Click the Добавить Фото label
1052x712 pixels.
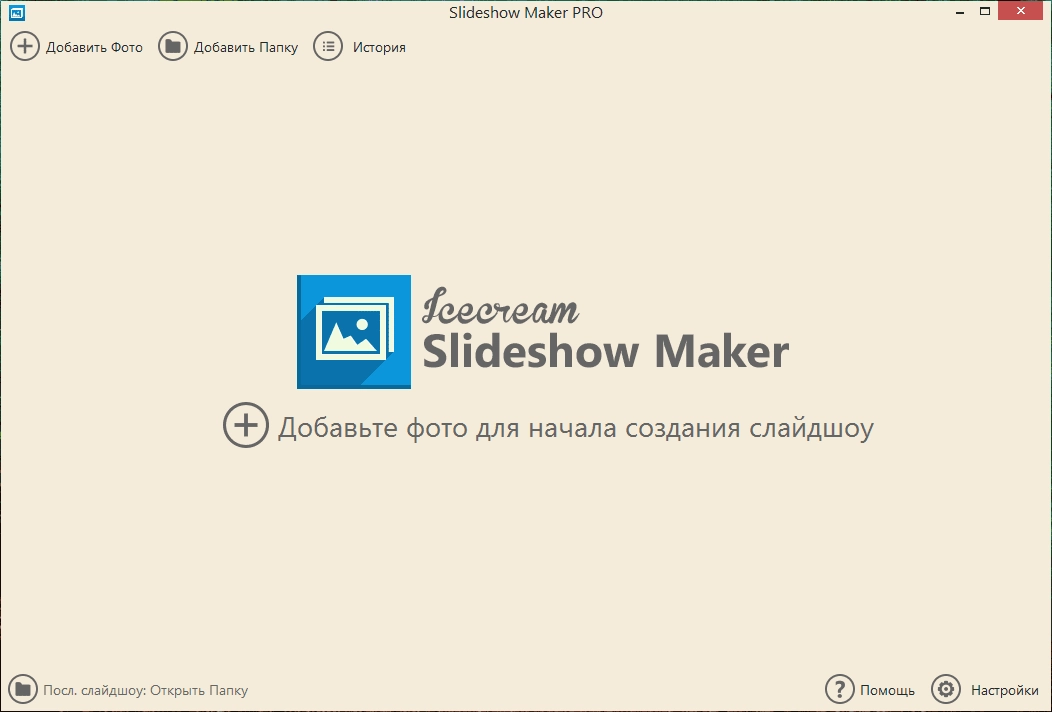pos(94,48)
